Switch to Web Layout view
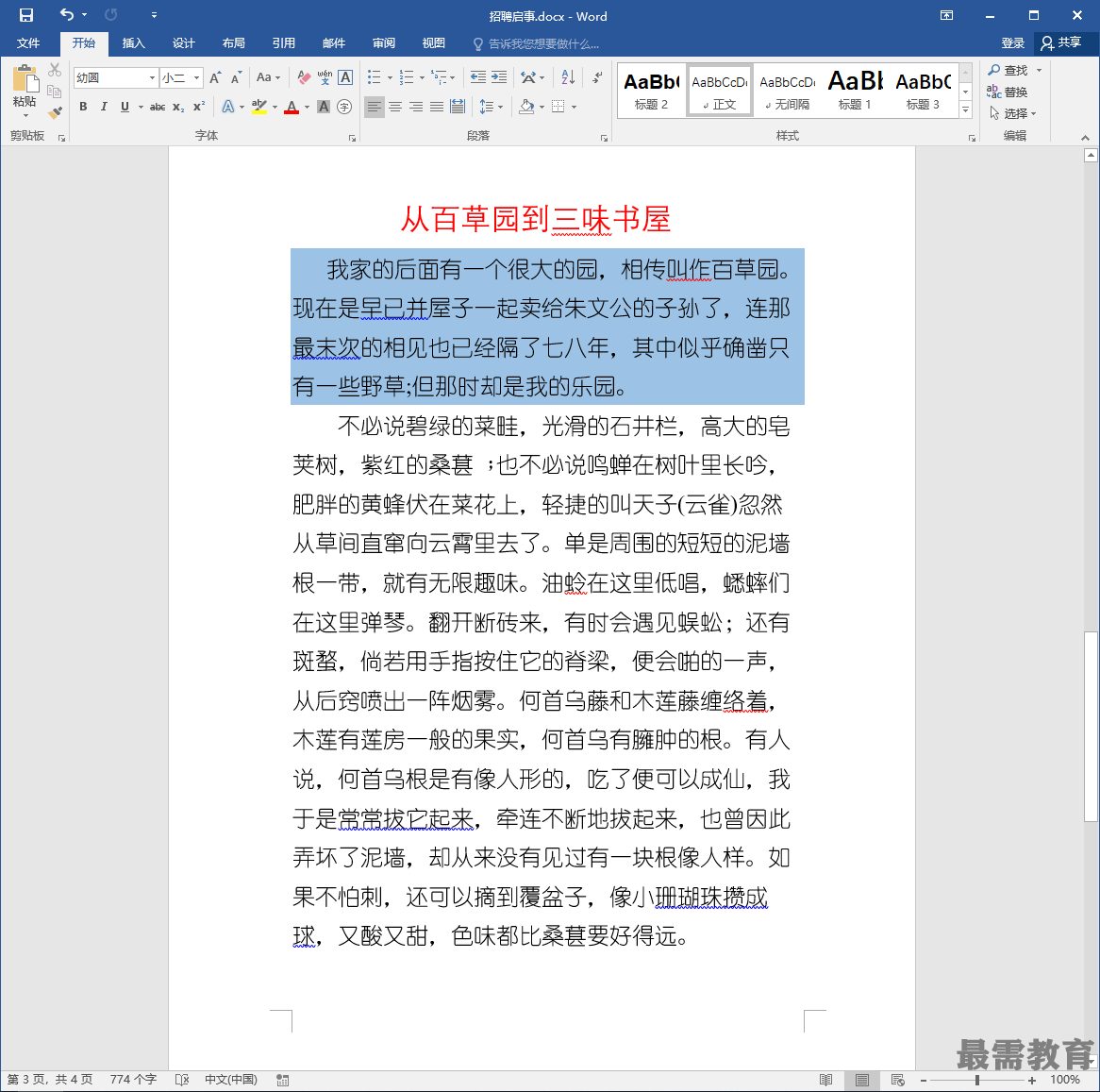 (x=897, y=1080)
